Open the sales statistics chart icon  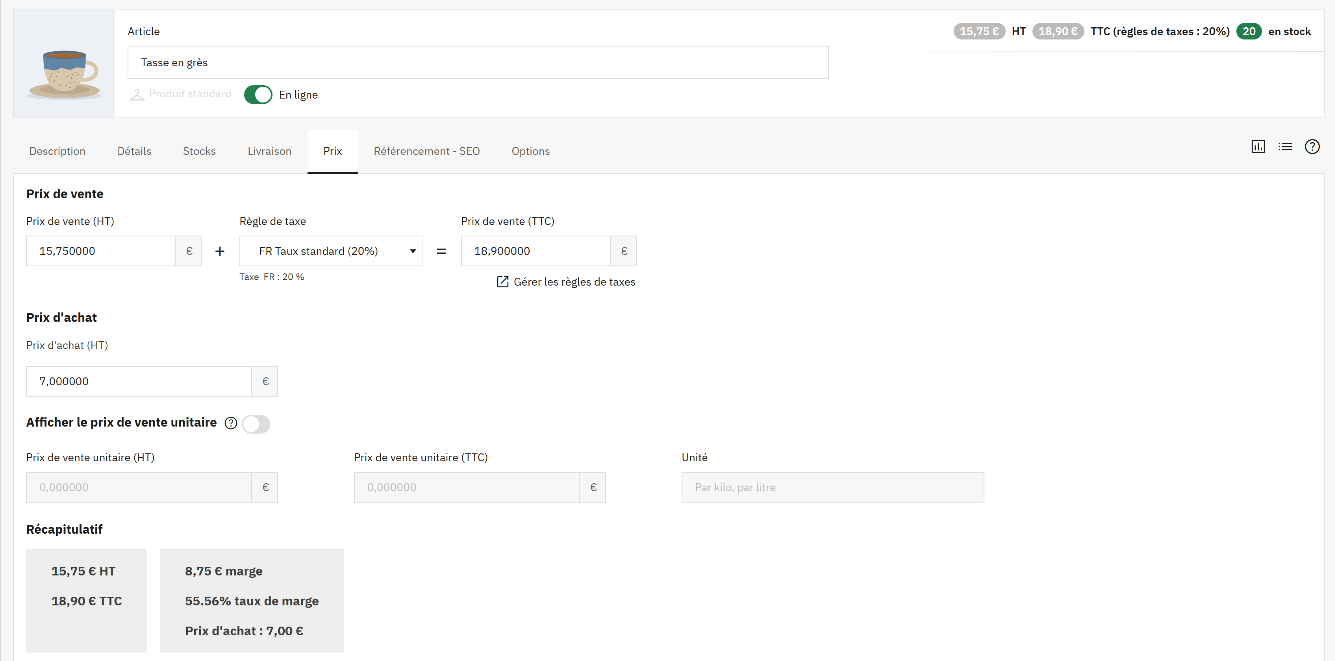(1258, 147)
